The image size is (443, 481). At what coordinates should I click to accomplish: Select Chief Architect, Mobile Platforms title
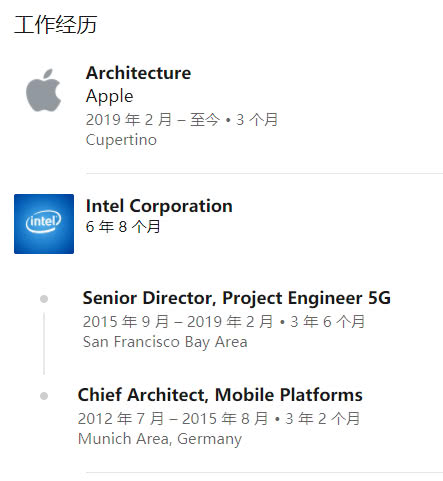click(x=220, y=395)
